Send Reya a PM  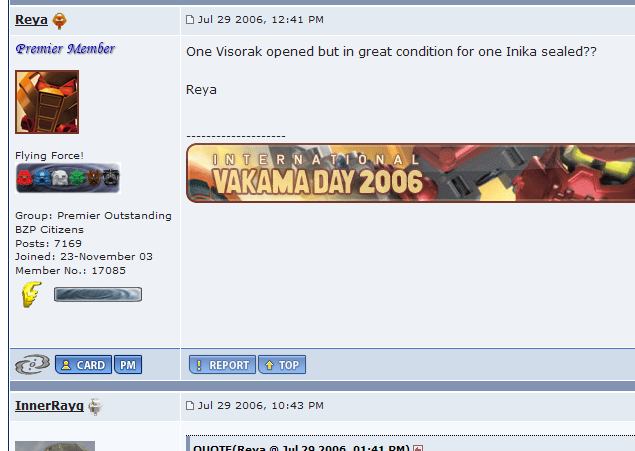pyautogui.click(x=128, y=365)
